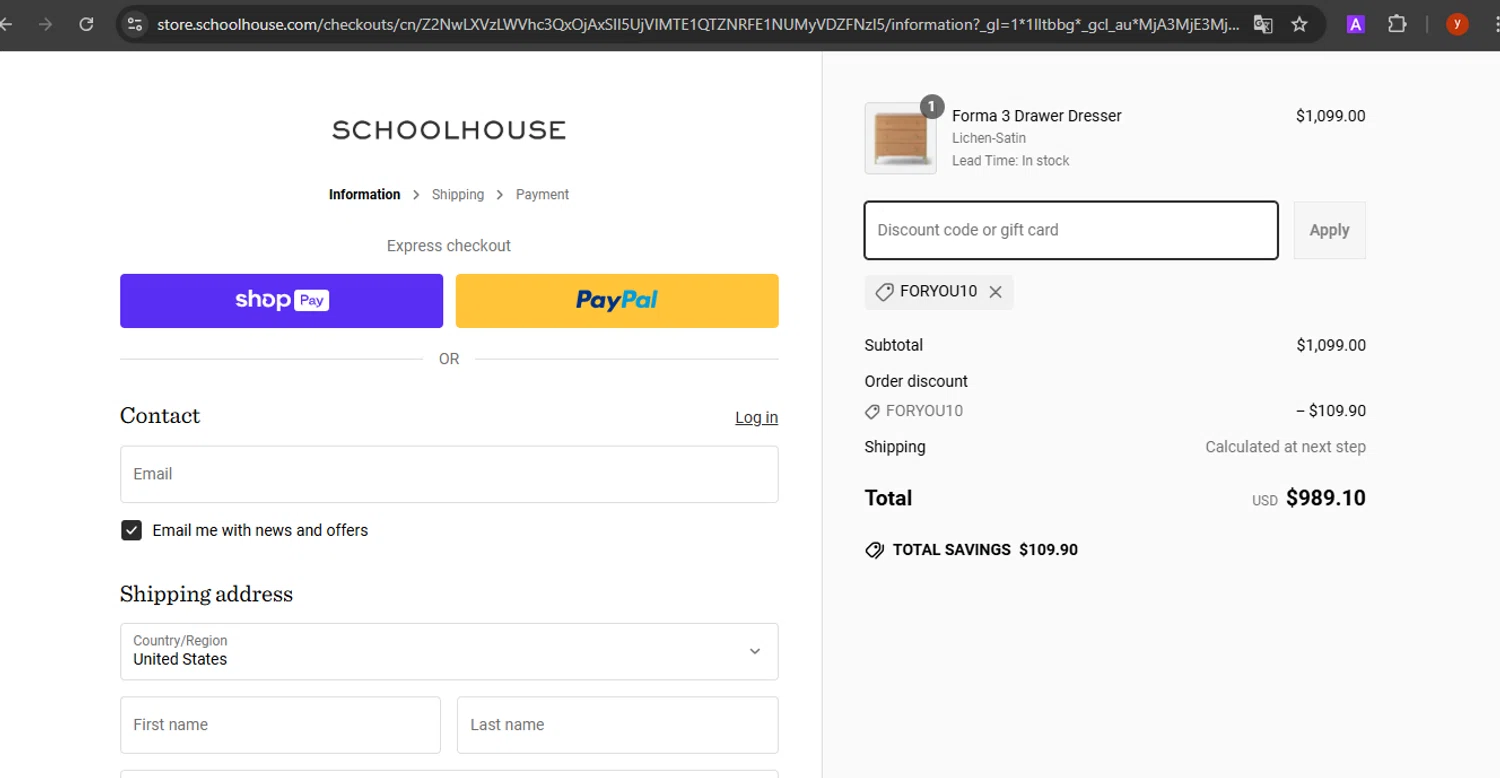Go to the Payment step breadcrumb
This screenshot has height=778, width=1500.
tap(542, 195)
